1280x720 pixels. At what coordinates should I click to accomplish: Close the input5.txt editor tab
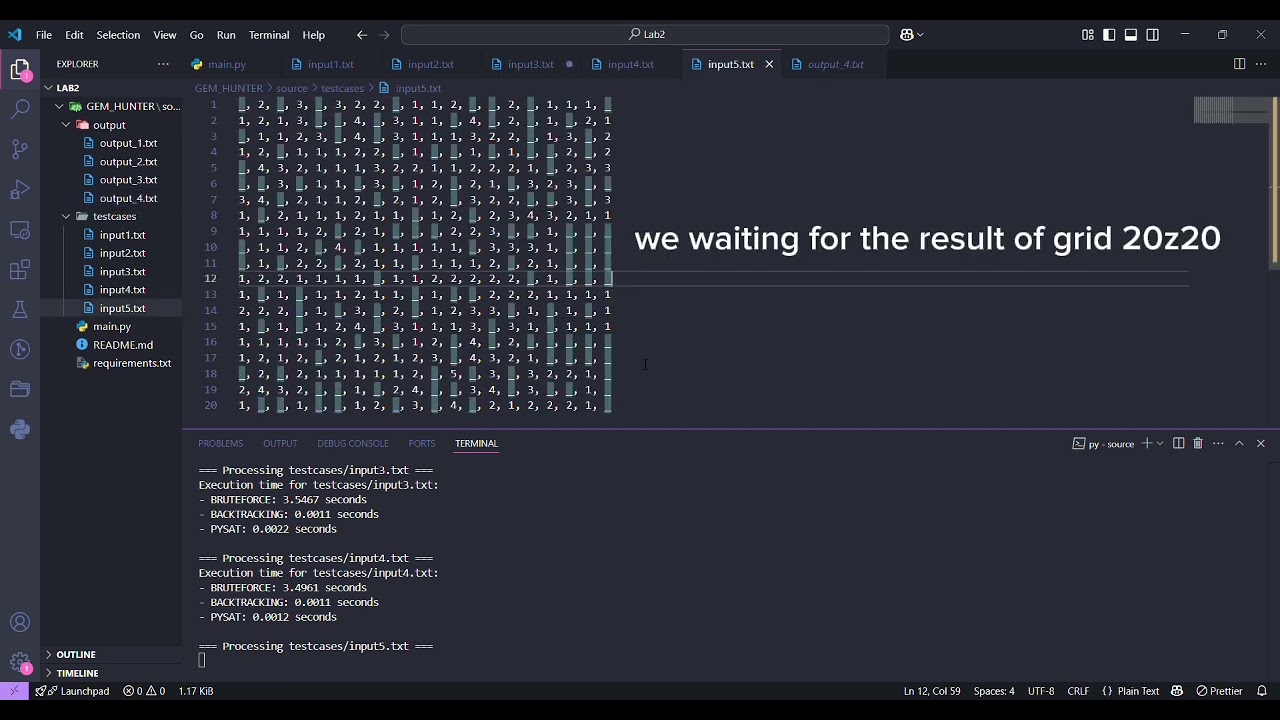click(x=769, y=64)
